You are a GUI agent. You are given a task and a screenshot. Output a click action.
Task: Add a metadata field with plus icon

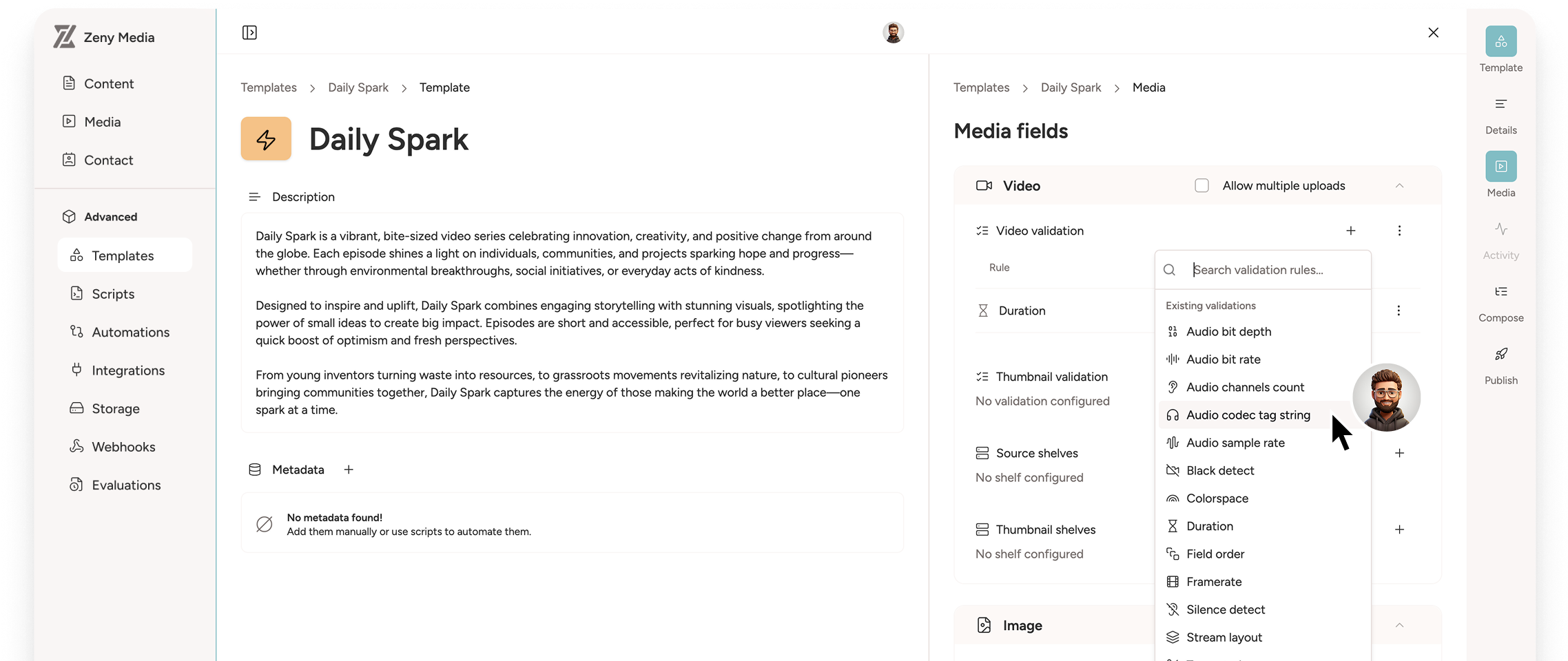[x=349, y=470]
